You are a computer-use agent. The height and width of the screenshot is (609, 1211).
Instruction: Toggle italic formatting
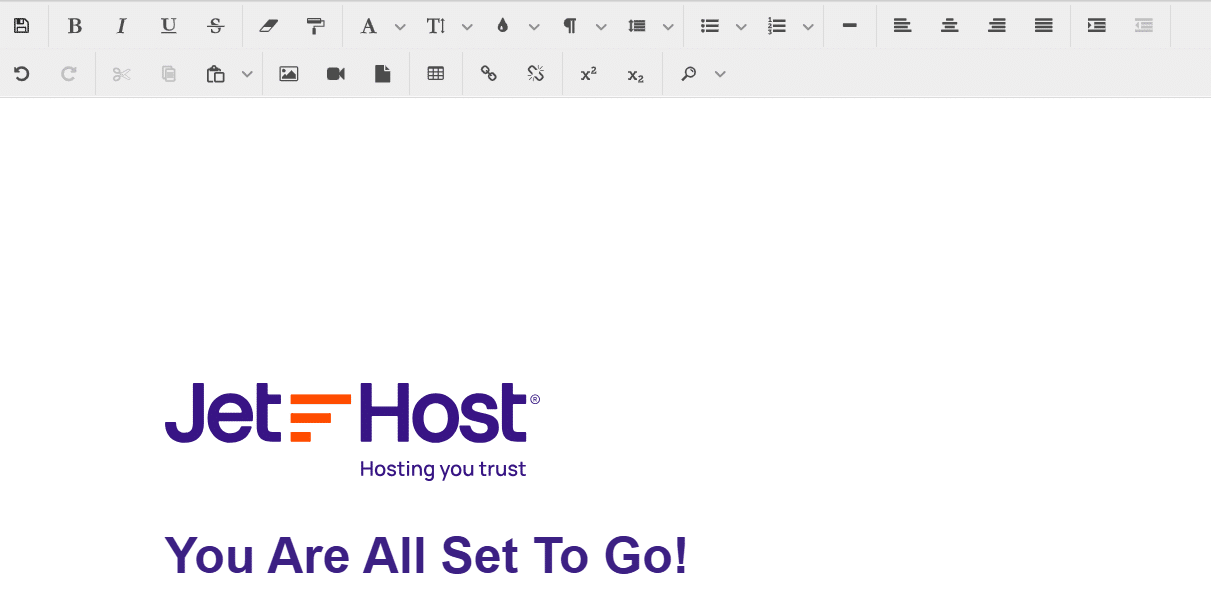pyautogui.click(x=121, y=26)
